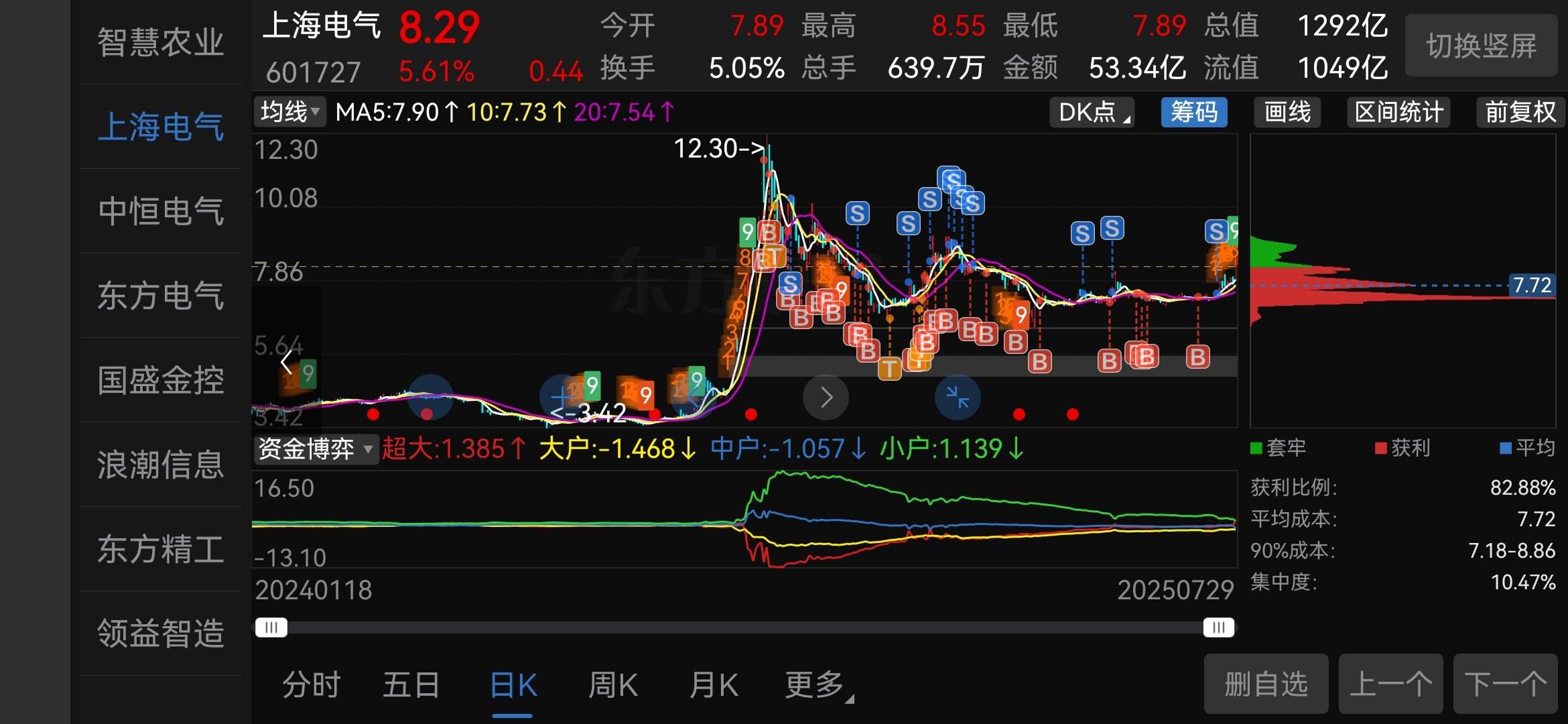1568x724 pixels.
Task: Click the 3.42 low price annotation
Action: tap(590, 413)
